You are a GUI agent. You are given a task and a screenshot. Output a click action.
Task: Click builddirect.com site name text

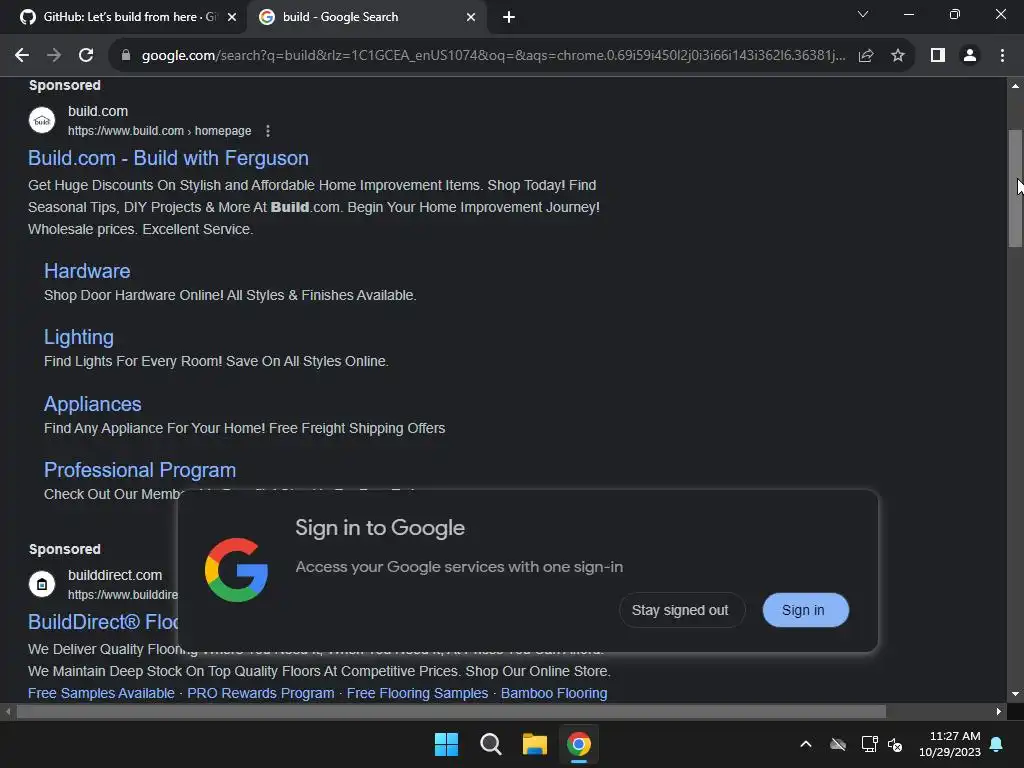(x=115, y=575)
